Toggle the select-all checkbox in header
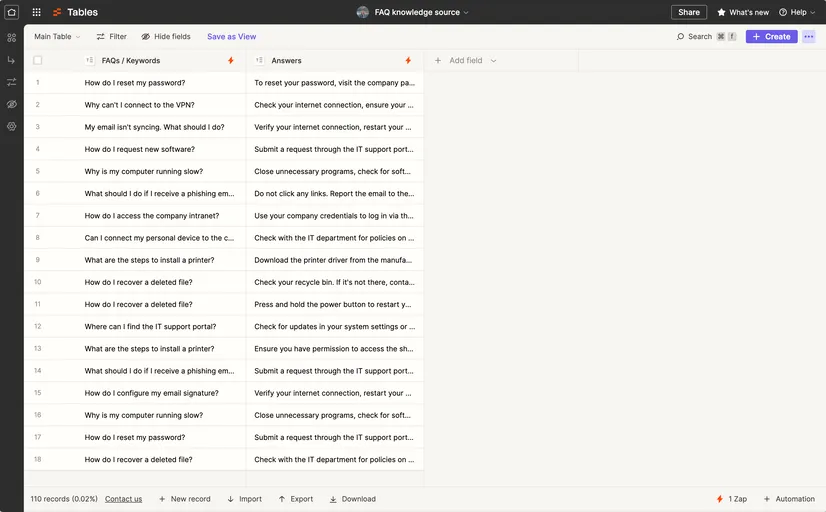Viewport: 826px width, 512px height. tap(37, 61)
